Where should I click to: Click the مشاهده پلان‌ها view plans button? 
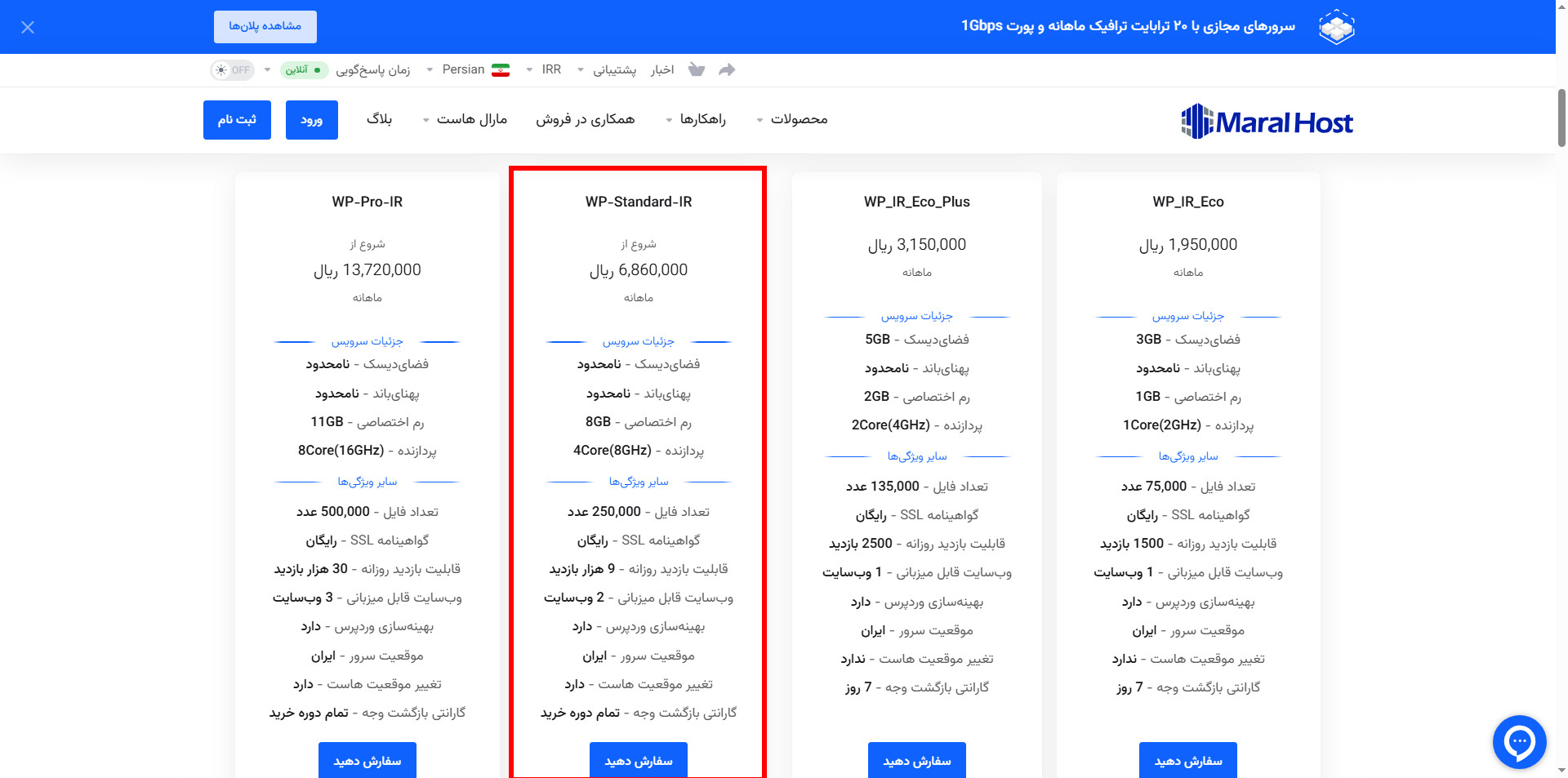[265, 27]
